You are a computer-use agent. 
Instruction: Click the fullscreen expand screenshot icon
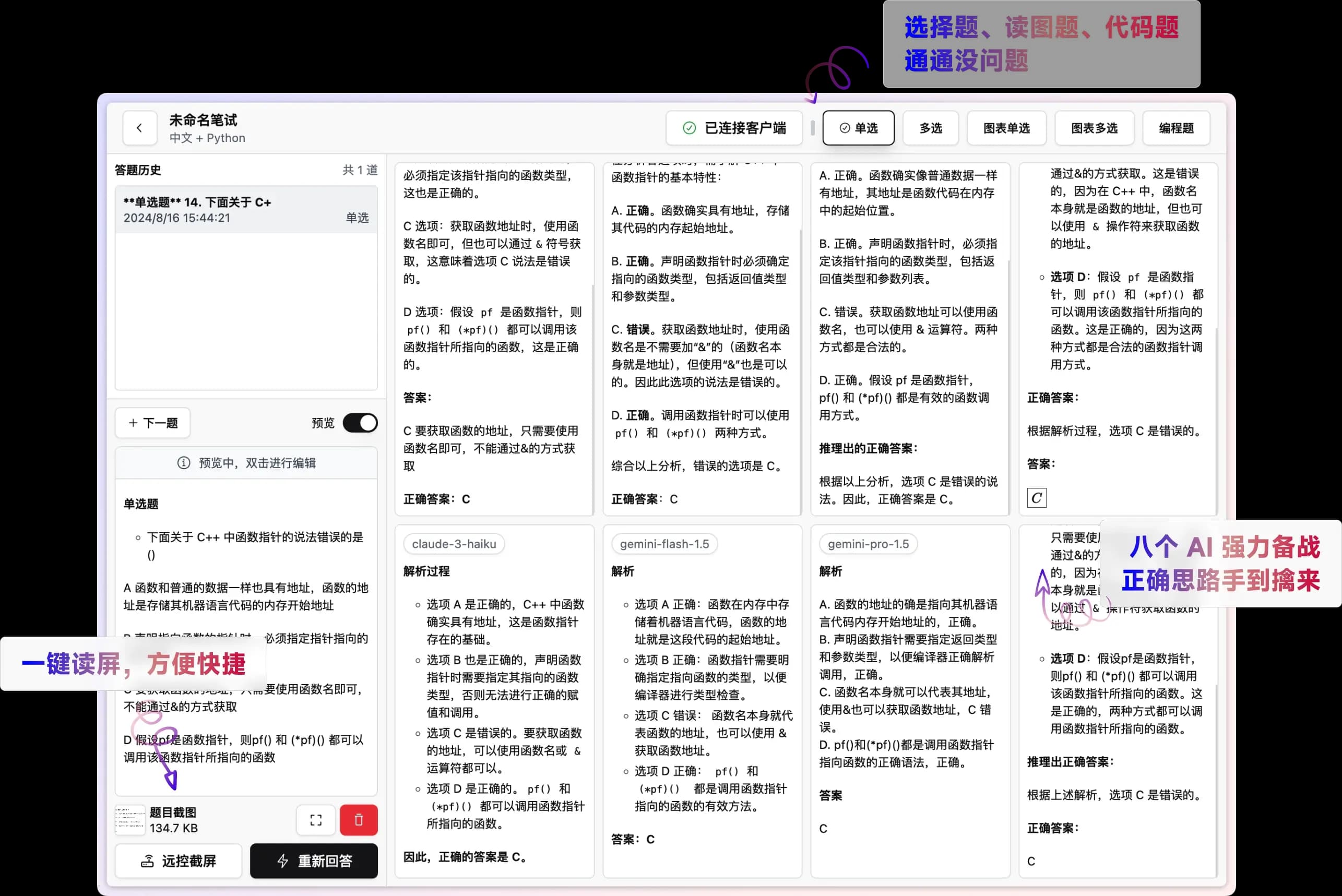tap(315, 820)
